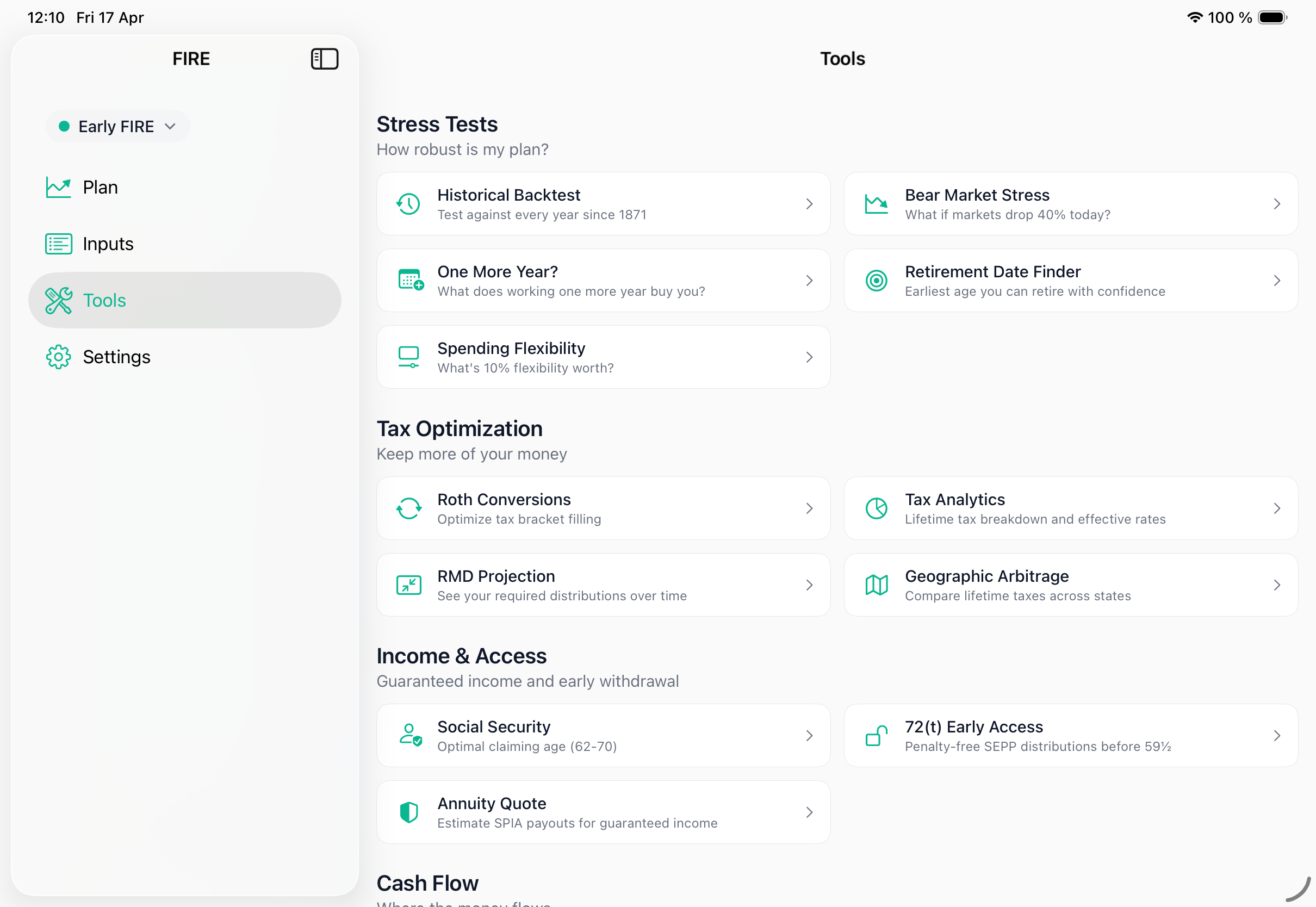The height and width of the screenshot is (907, 1316).
Task: Click the Settings gear icon
Action: [59, 357]
